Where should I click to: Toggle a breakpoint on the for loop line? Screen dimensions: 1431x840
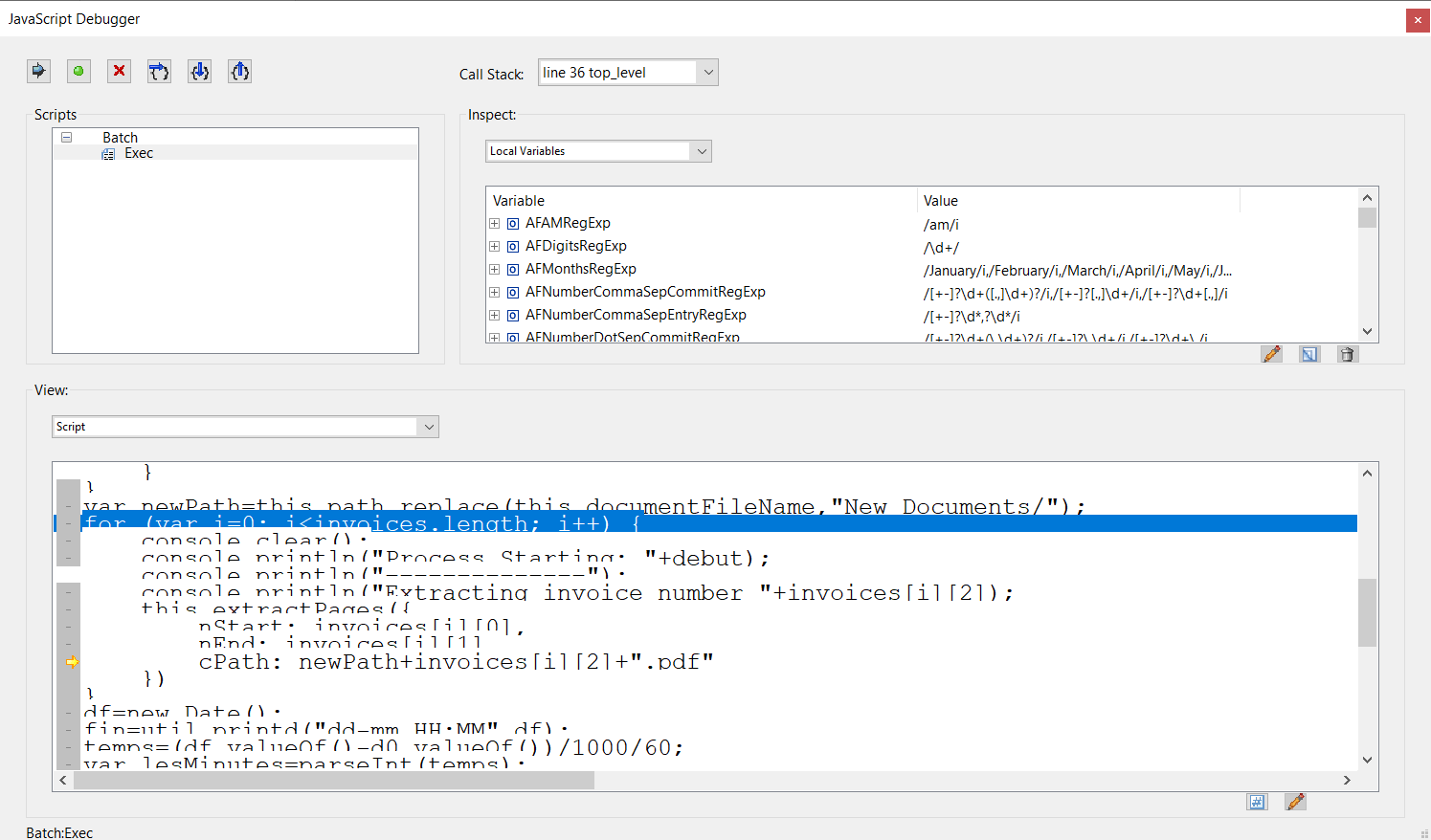click(67, 523)
